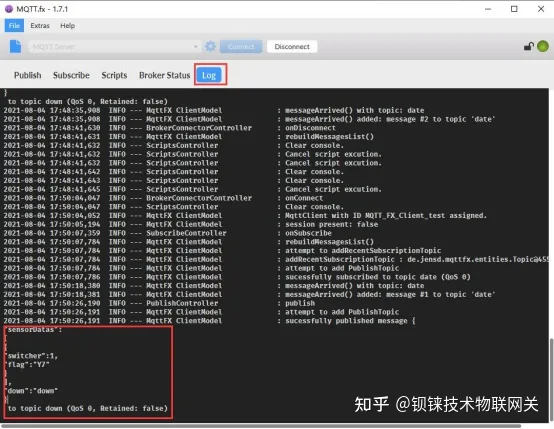Open the Help menu
The height and width of the screenshot is (429, 554).
[67, 25]
